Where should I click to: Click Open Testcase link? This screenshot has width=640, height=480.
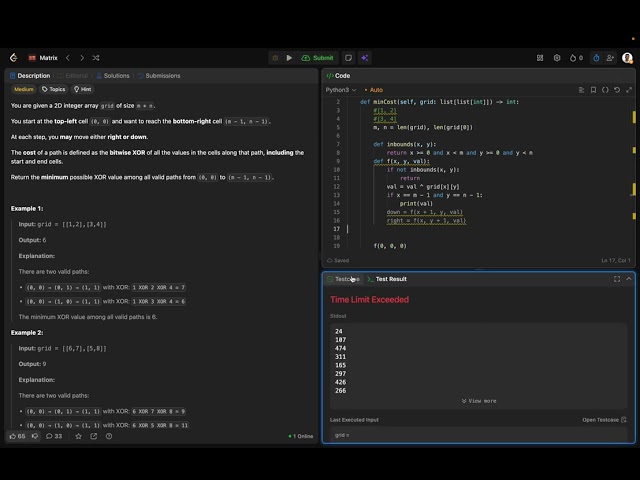pos(604,420)
